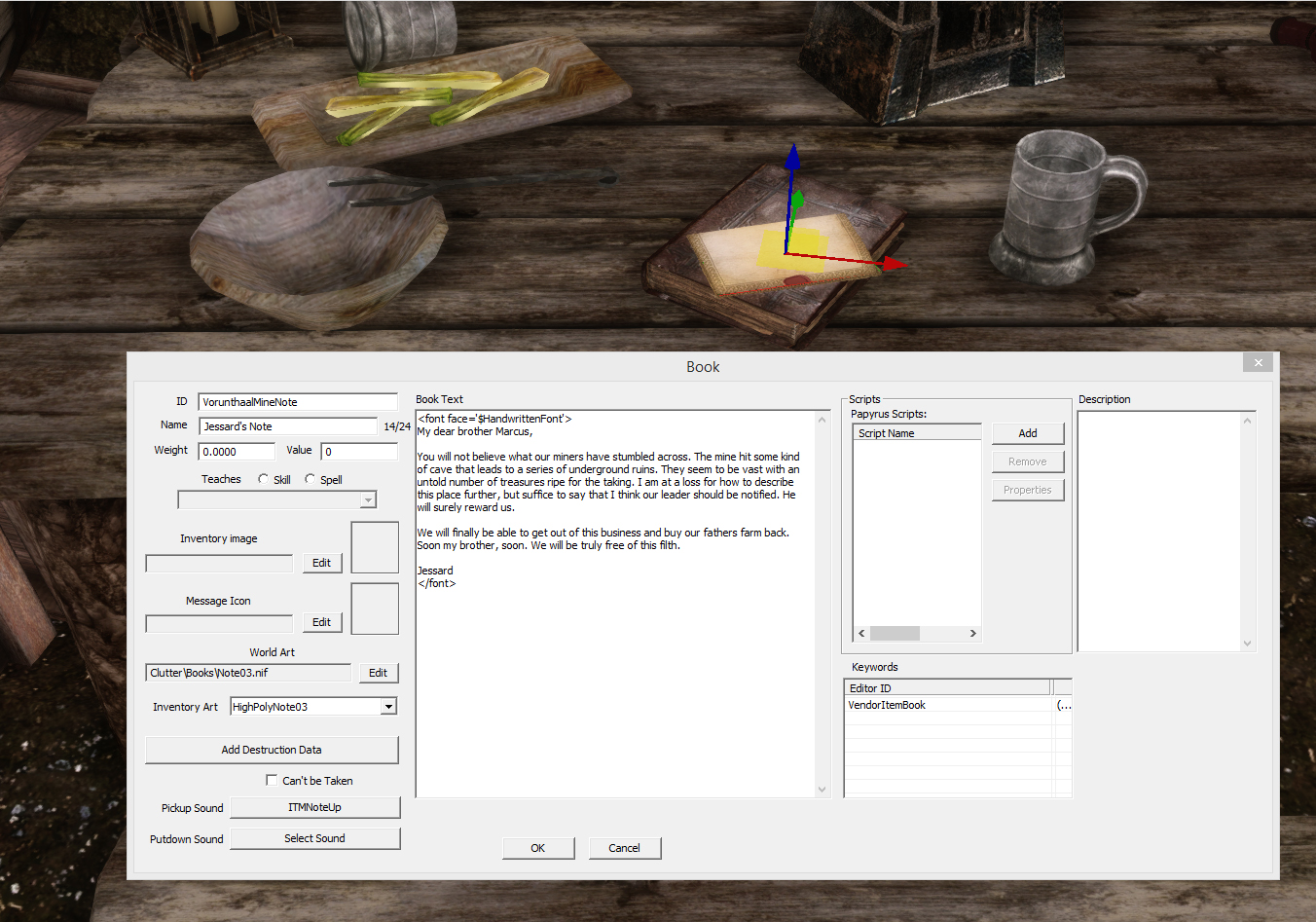Click the Editor ID column header

click(x=948, y=688)
